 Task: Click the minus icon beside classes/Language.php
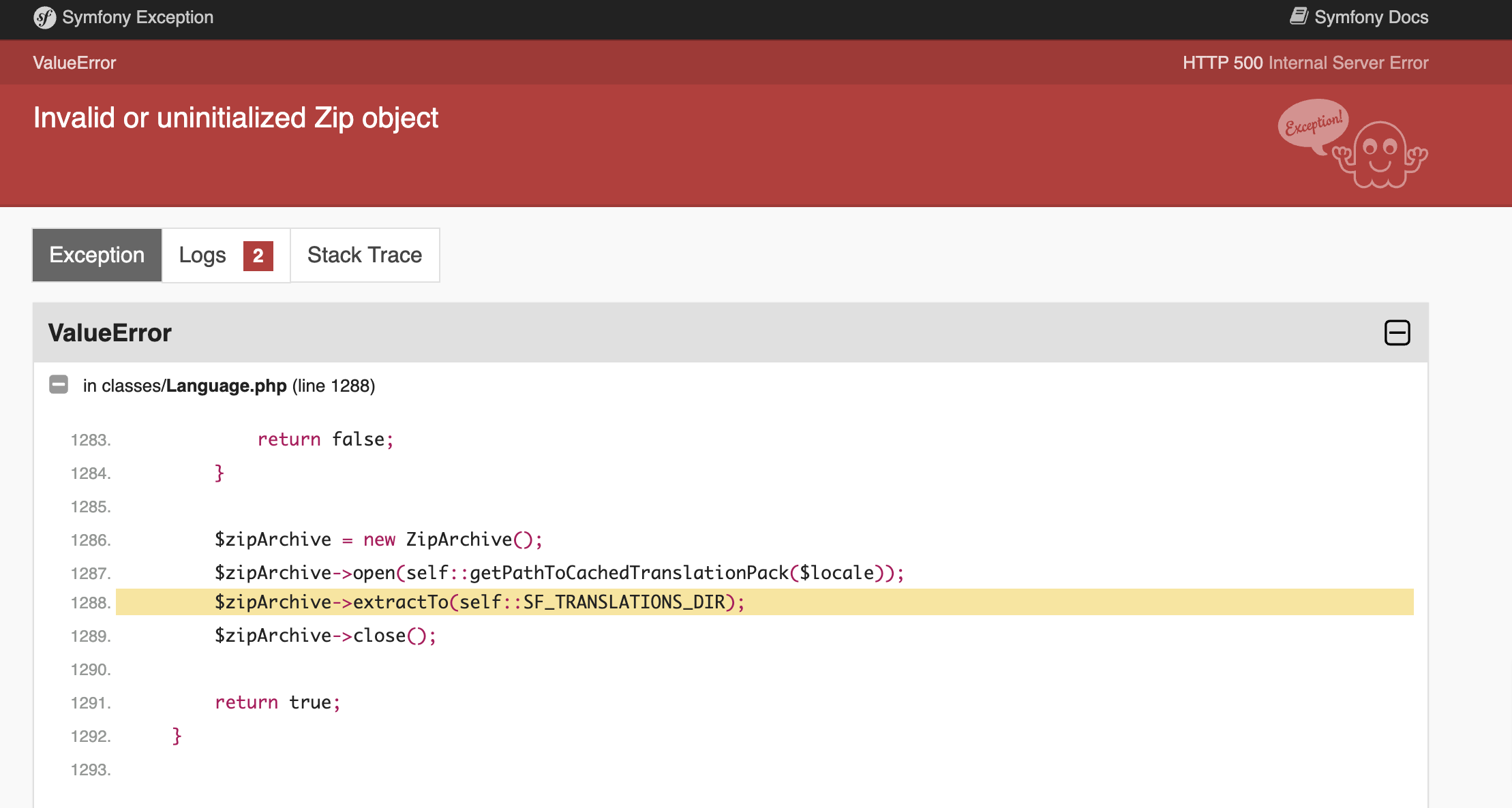coord(59,385)
